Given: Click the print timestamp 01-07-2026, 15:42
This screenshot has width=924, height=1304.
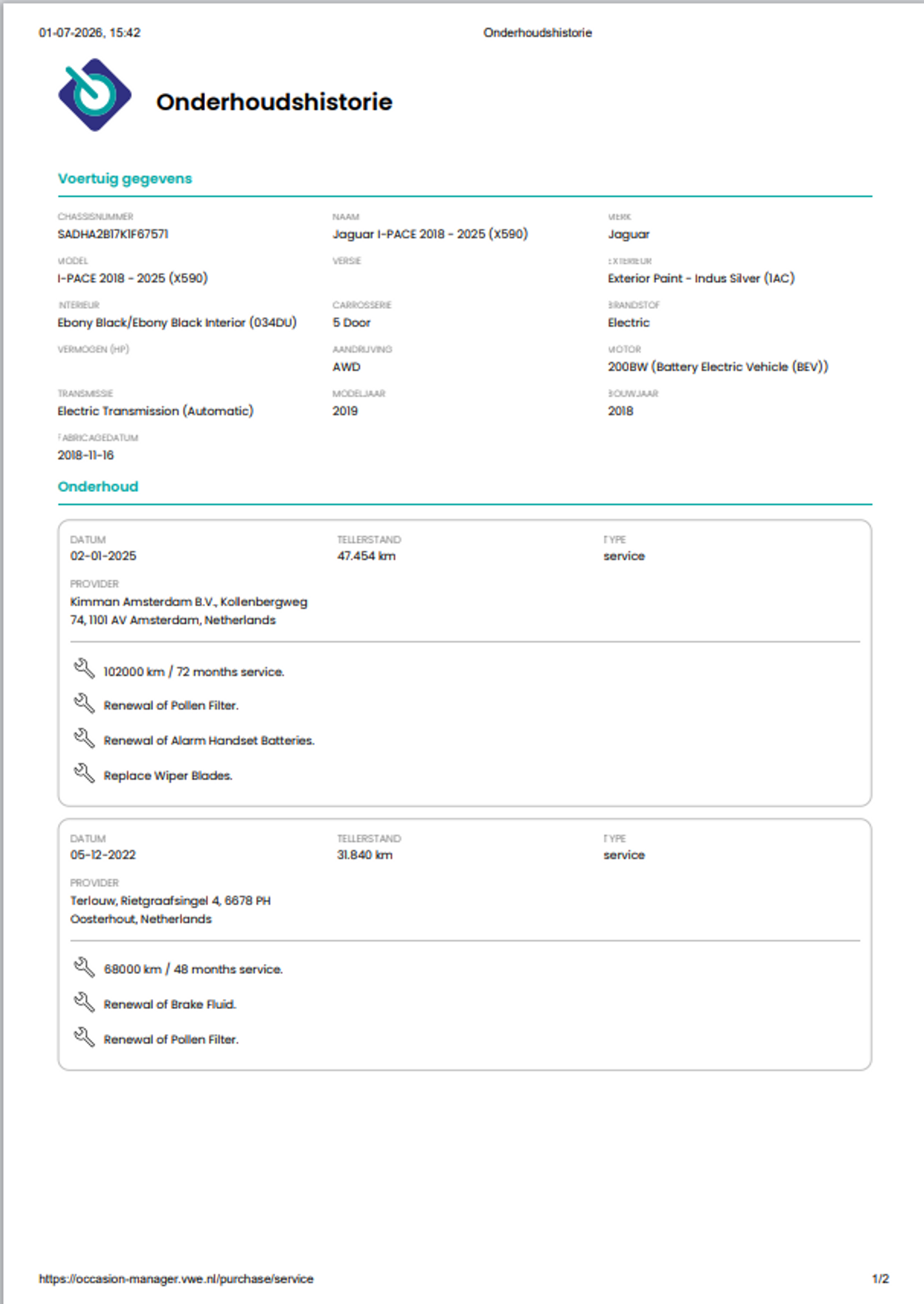Looking at the screenshot, I should pyautogui.click(x=90, y=33).
